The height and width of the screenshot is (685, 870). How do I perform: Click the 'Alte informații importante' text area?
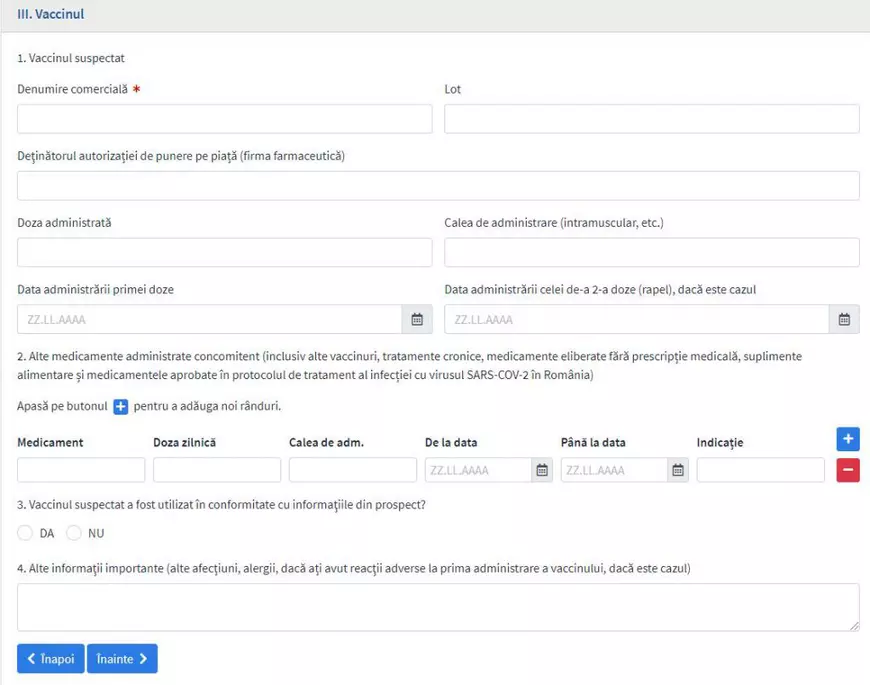(x=438, y=607)
